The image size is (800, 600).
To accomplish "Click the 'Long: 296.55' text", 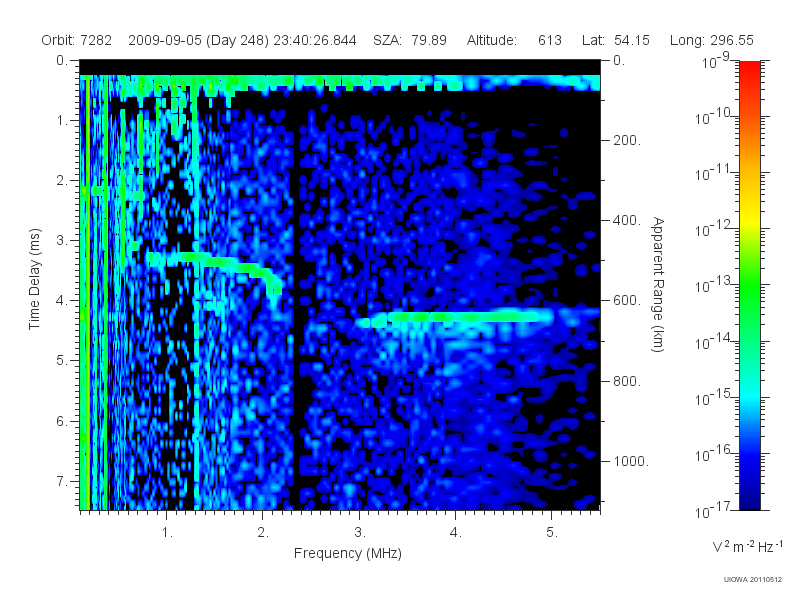I will (x=712, y=40).
